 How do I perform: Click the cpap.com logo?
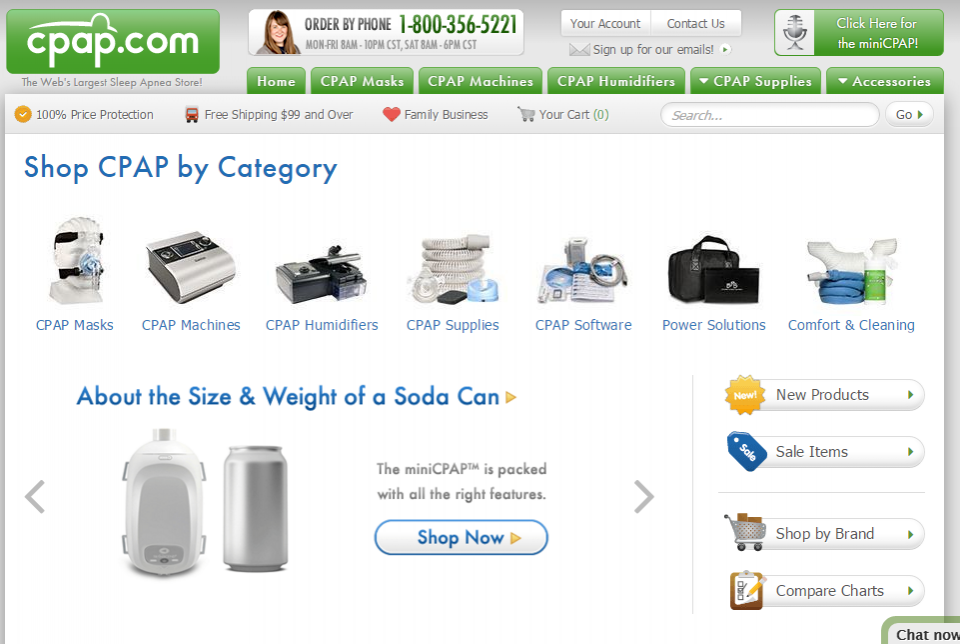pyautogui.click(x=113, y=41)
